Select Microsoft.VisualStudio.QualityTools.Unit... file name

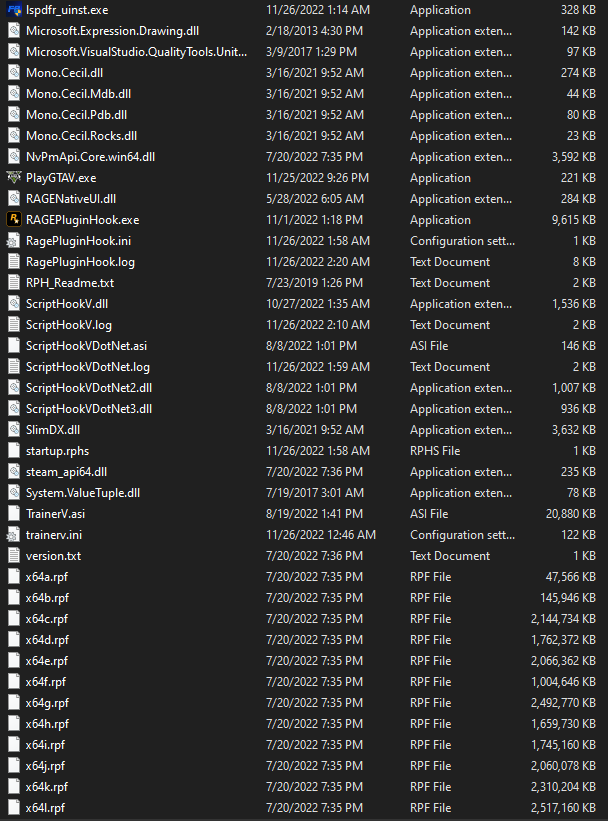(136, 52)
